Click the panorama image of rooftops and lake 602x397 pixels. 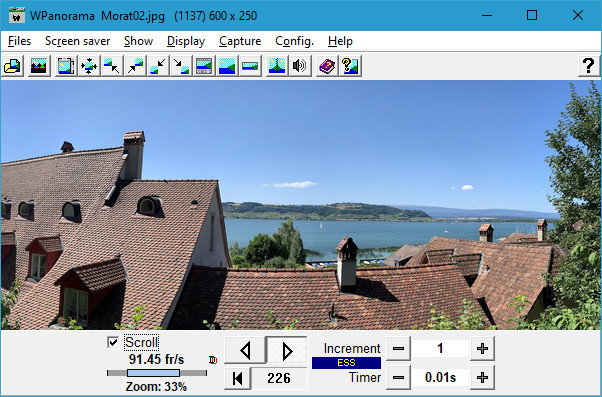click(x=301, y=205)
